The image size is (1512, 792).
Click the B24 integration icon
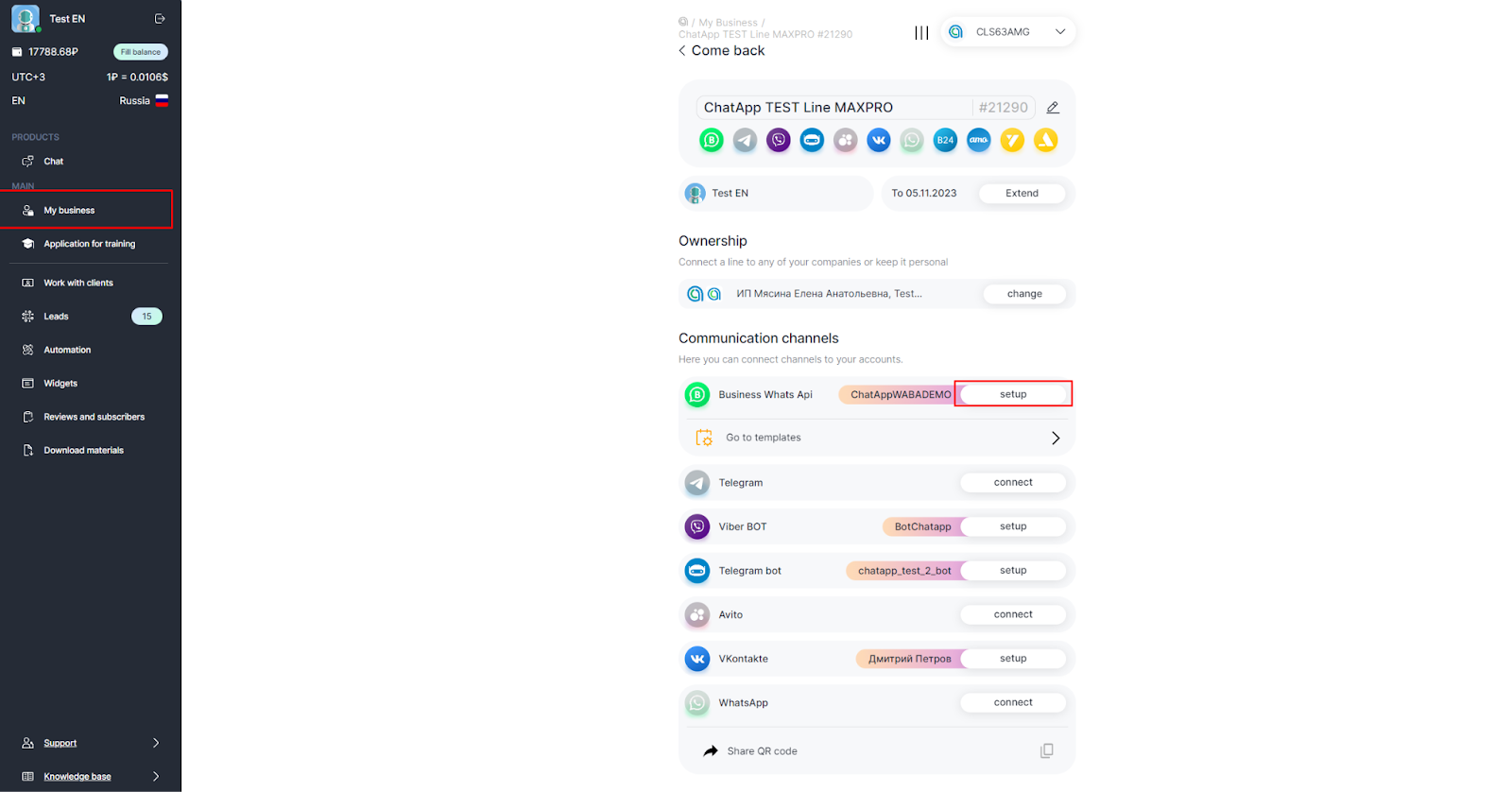pos(945,140)
